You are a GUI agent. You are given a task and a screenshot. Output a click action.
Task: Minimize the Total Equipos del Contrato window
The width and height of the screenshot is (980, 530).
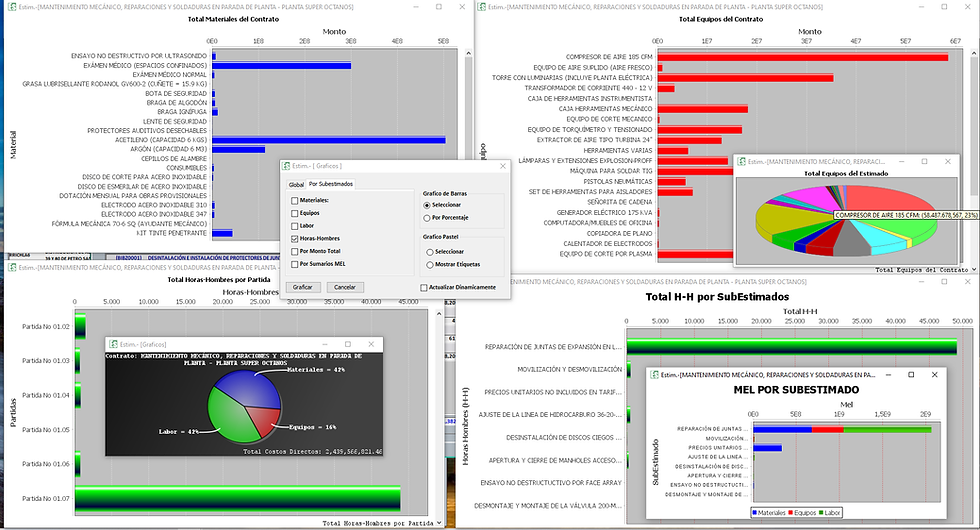[921, 7]
